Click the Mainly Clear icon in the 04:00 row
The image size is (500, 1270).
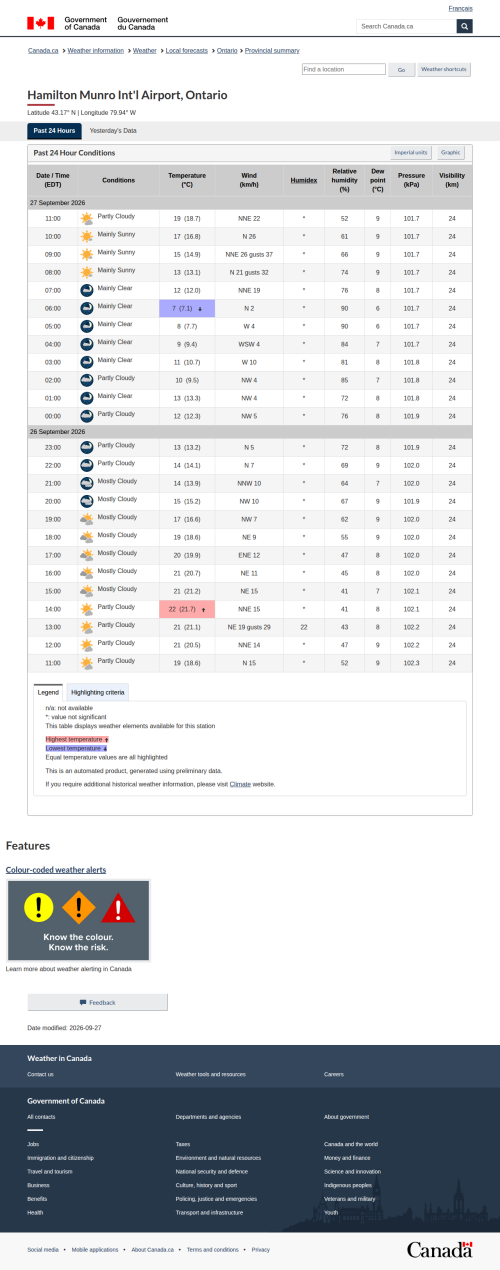87,344
